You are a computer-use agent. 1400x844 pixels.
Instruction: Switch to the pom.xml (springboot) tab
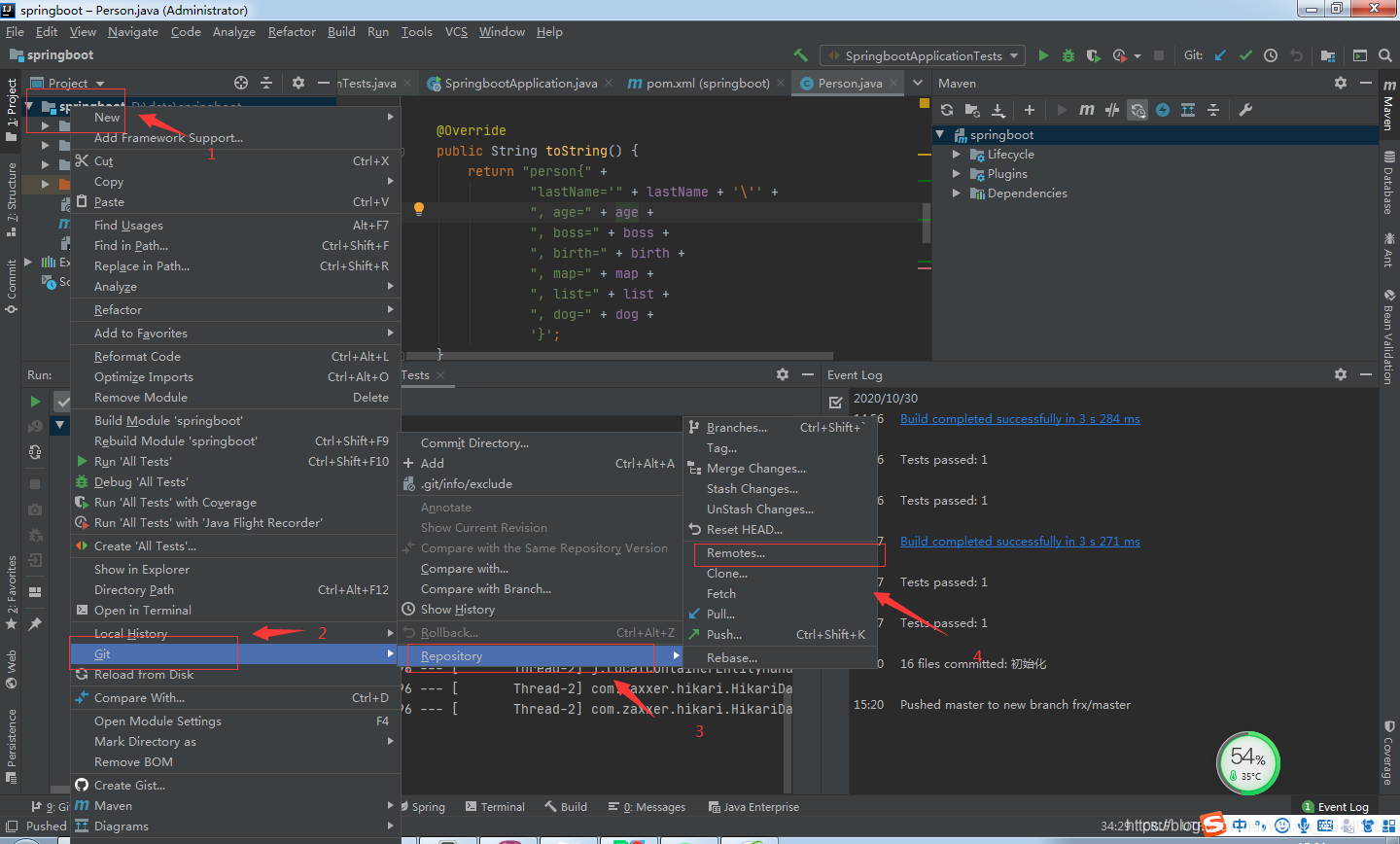point(707,83)
